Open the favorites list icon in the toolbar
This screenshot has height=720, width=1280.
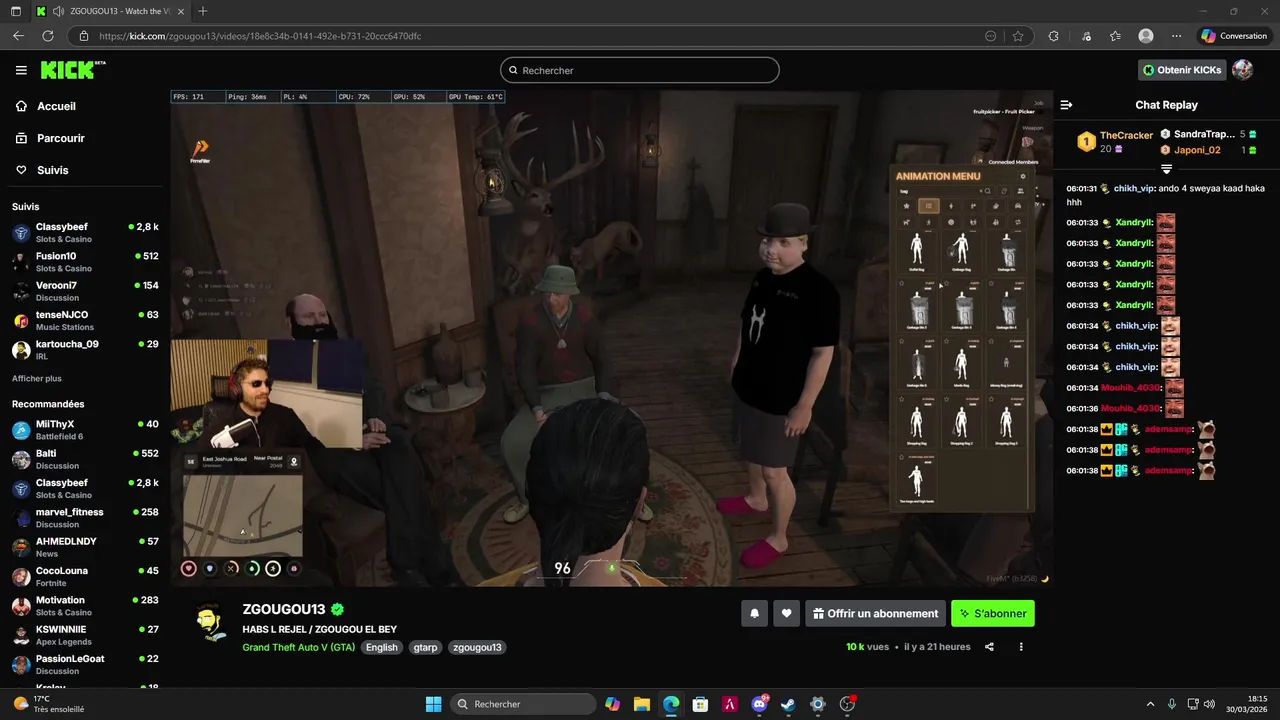[1115, 36]
